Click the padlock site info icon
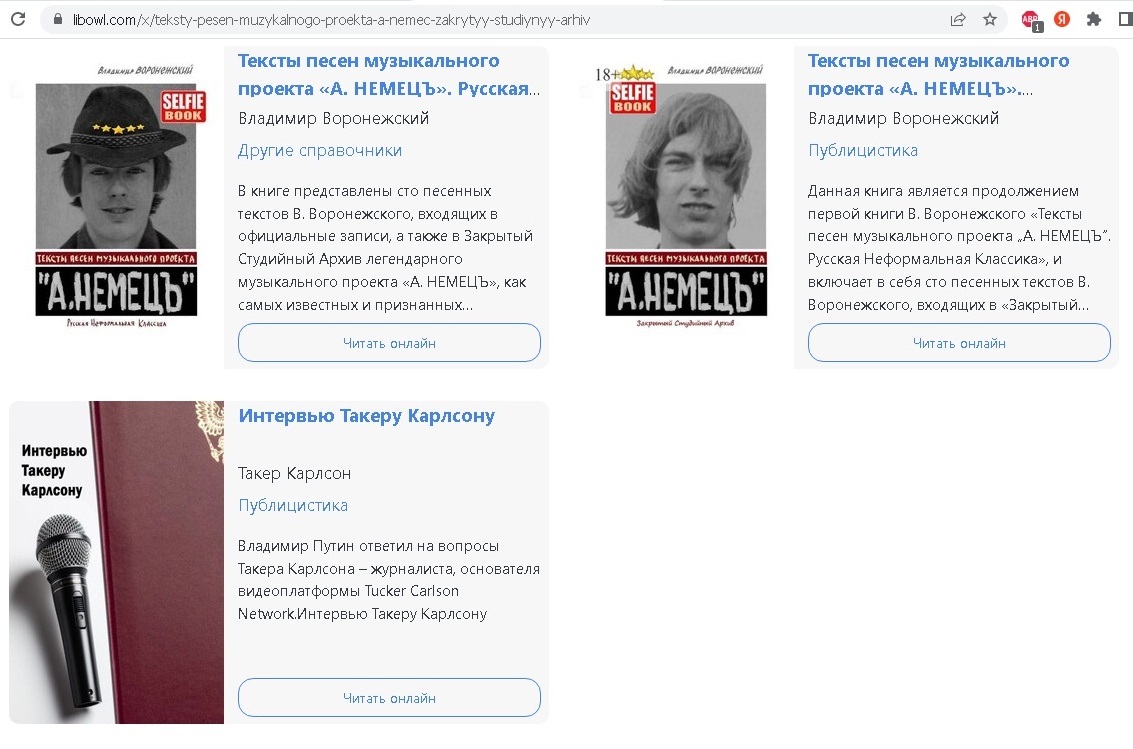 [x=58, y=20]
